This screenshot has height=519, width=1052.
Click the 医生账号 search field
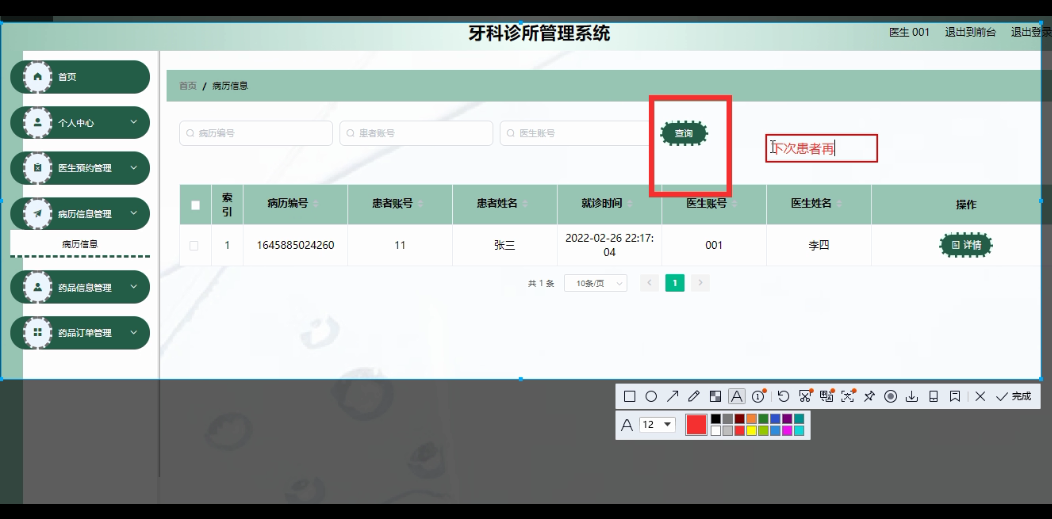tap(576, 133)
